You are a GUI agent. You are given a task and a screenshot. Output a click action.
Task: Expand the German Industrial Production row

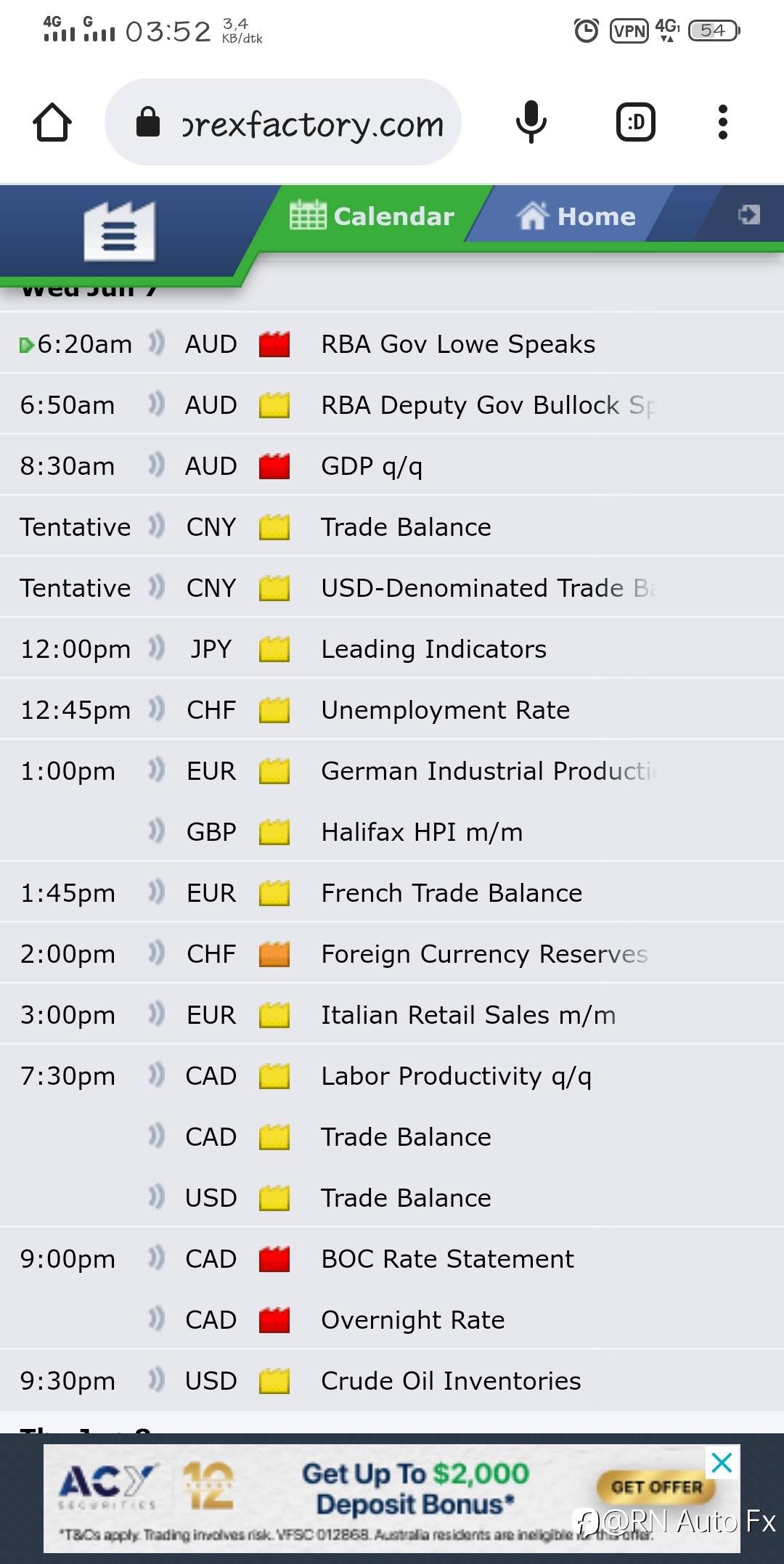pyautogui.click(x=488, y=771)
